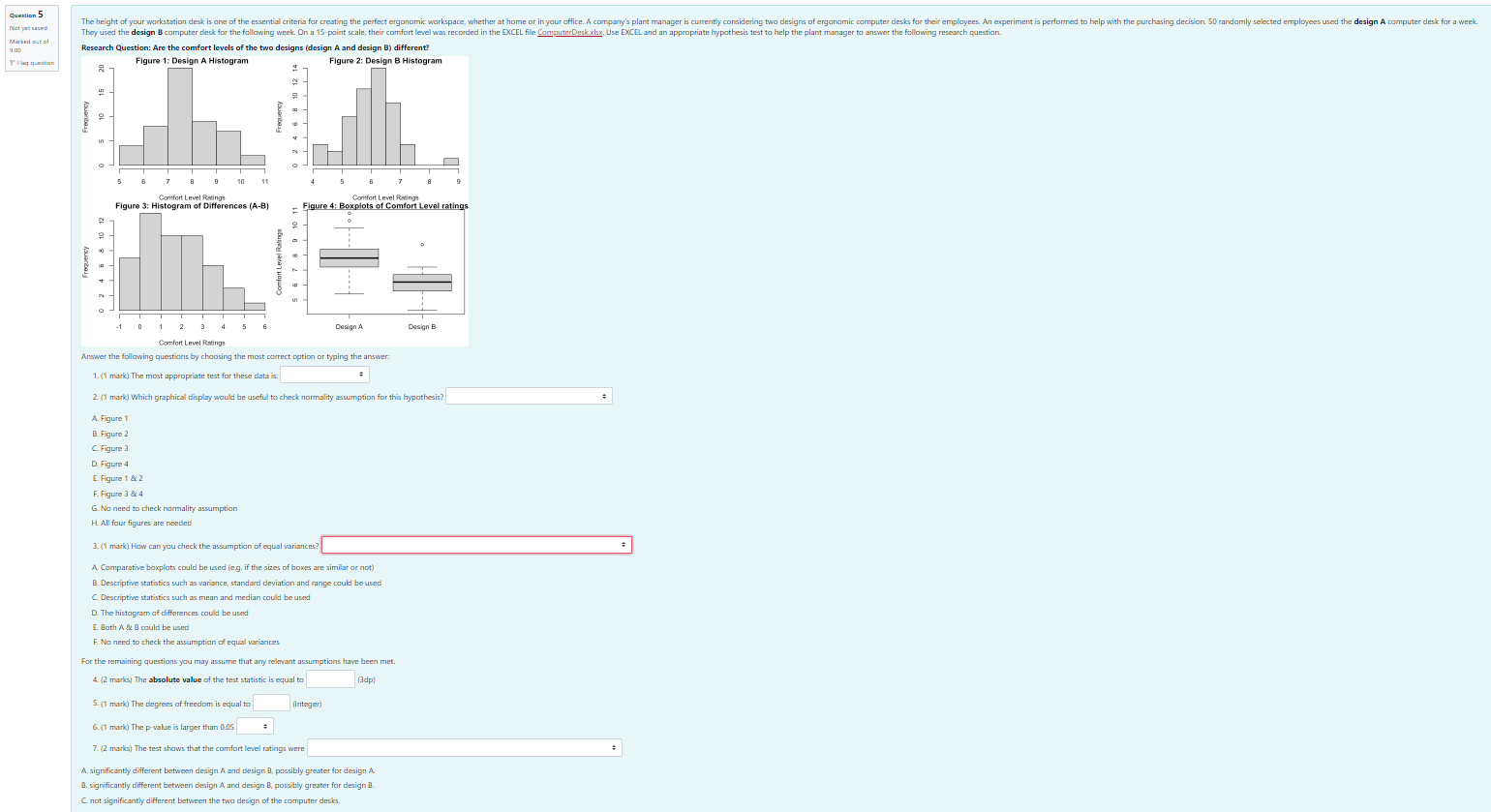Click the test statistic absolute value field
Image resolution: width=1491 pixels, height=812 pixels.
(330, 679)
